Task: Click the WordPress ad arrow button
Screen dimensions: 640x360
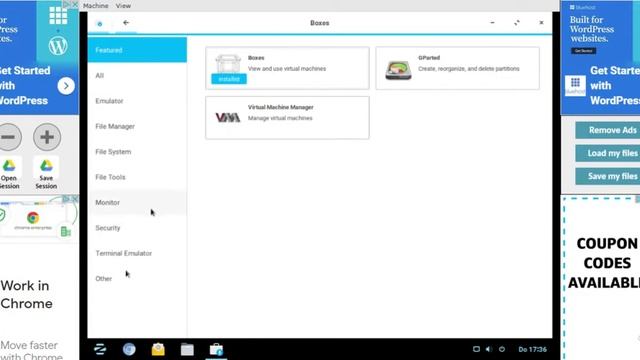Action: coord(66,86)
